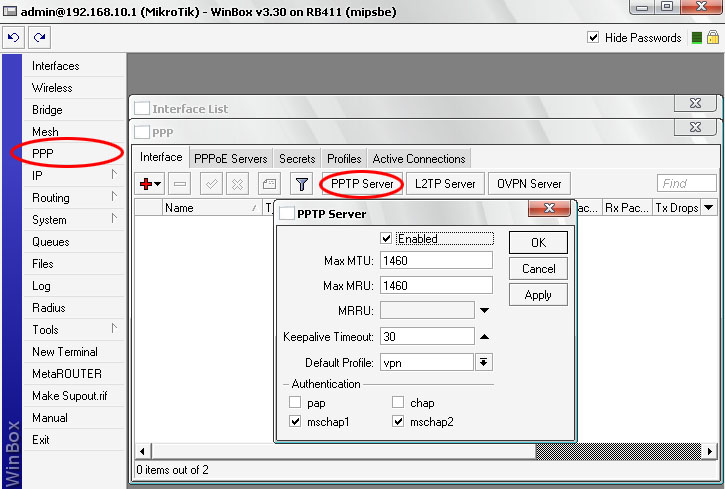Open the Default Profile dropdown
Screen dimensions: 725x489
(x=484, y=362)
